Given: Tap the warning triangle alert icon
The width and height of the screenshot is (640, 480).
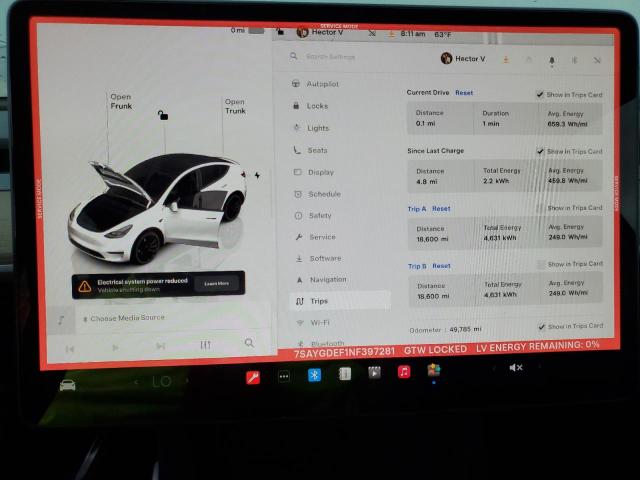Looking at the screenshot, I should point(85,287).
